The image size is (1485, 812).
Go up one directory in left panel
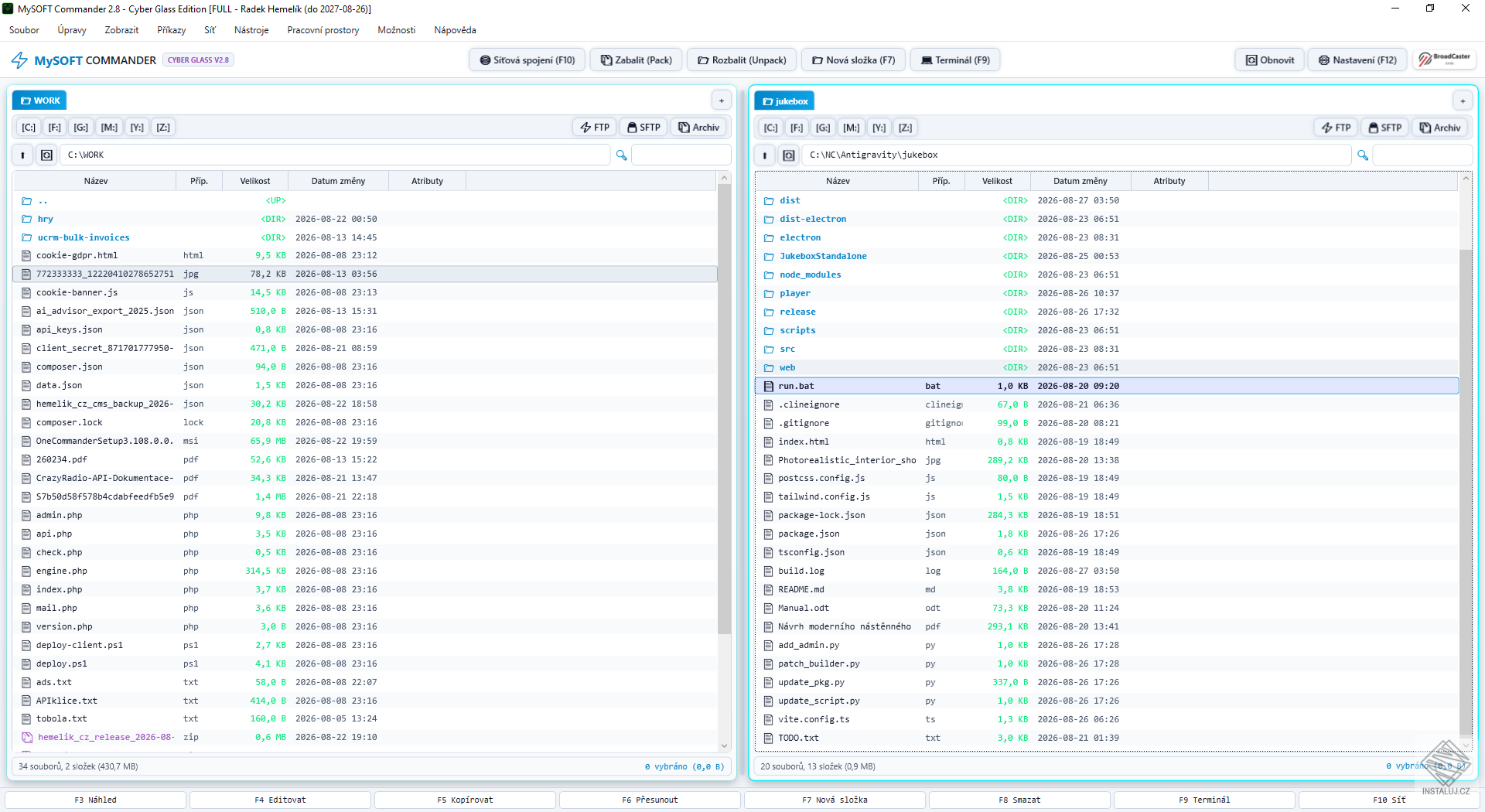[22, 155]
